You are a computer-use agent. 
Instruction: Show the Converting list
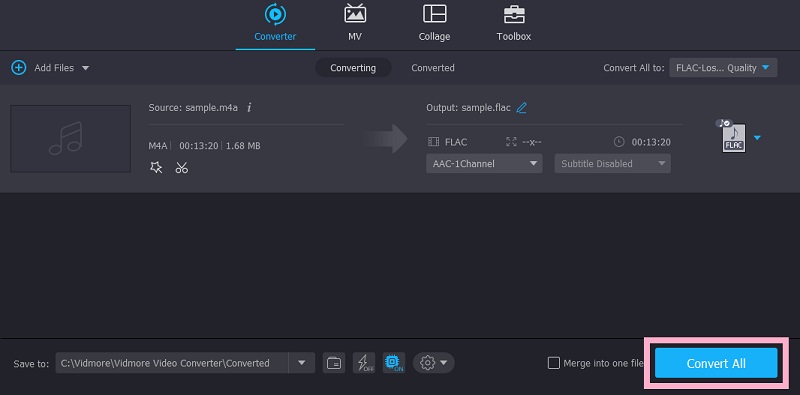[x=353, y=68]
